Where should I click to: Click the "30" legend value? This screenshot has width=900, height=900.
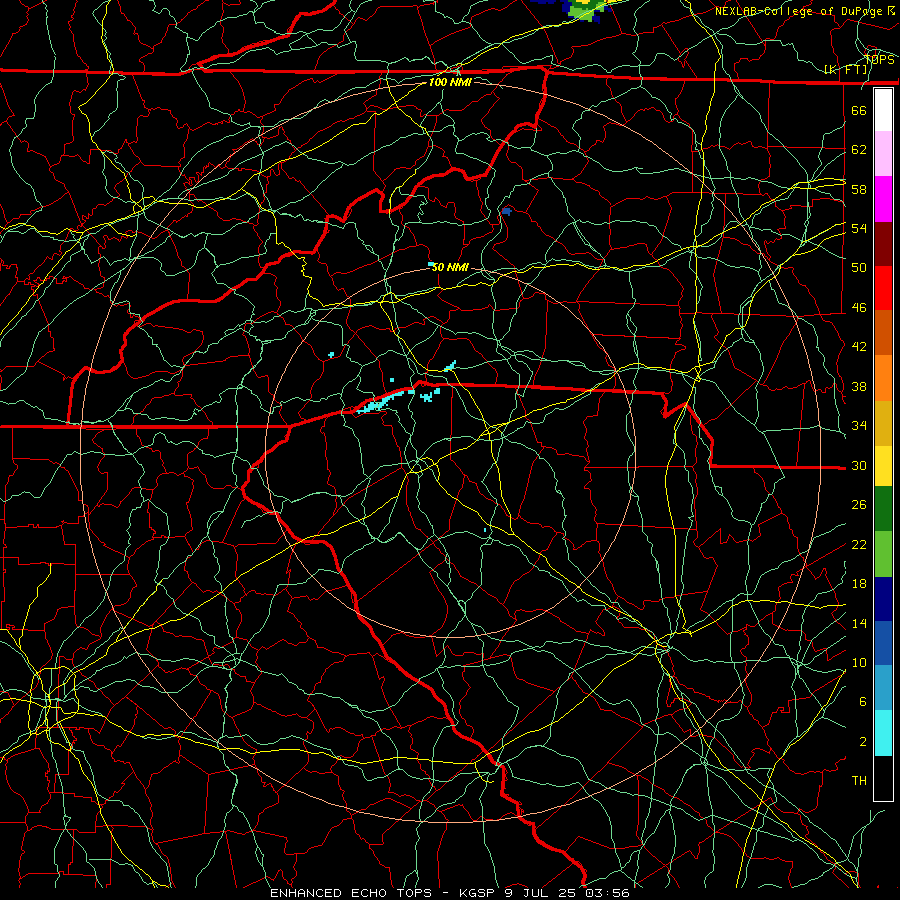(x=859, y=465)
